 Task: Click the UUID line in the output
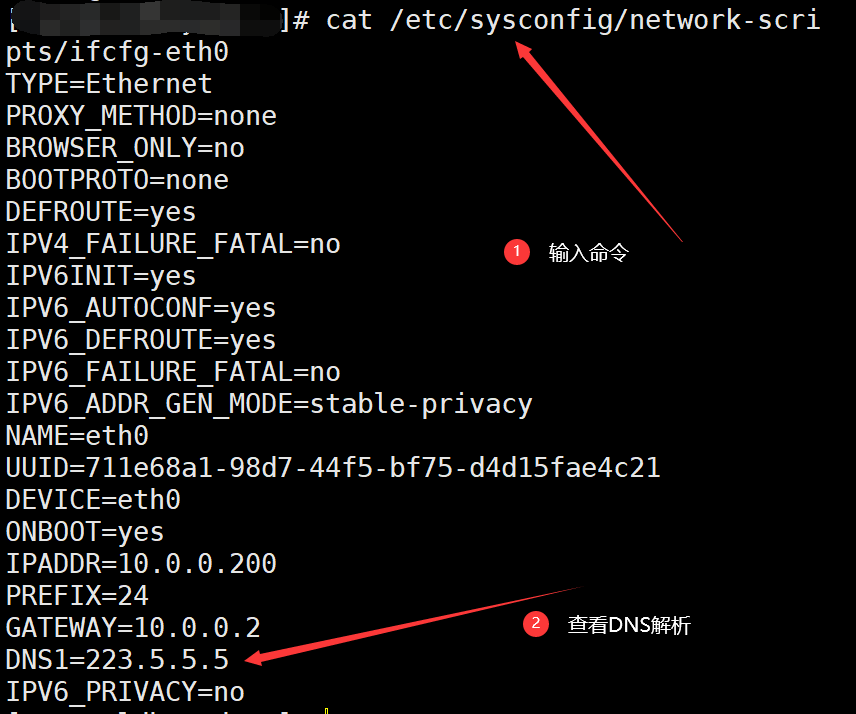[x=333, y=468]
